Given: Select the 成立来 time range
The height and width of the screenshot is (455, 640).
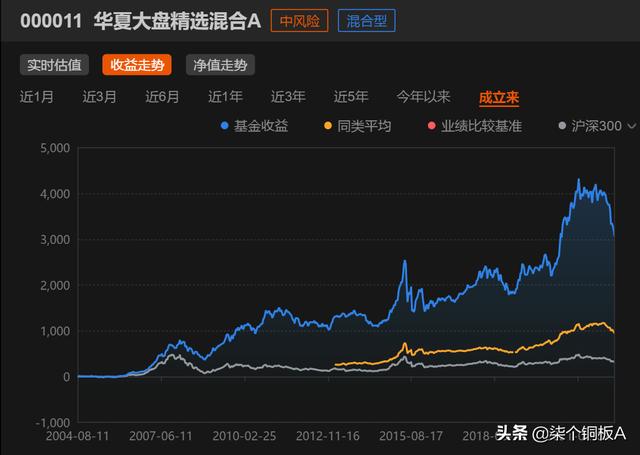Looking at the screenshot, I should (x=499, y=98).
